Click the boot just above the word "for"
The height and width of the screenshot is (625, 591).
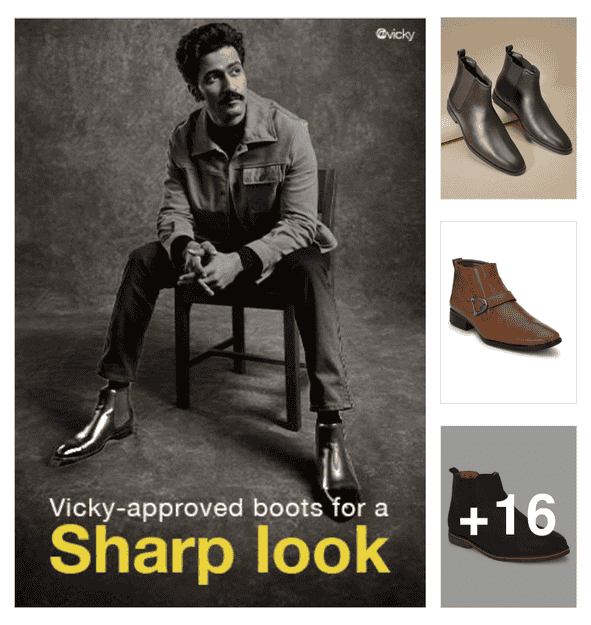(337, 464)
